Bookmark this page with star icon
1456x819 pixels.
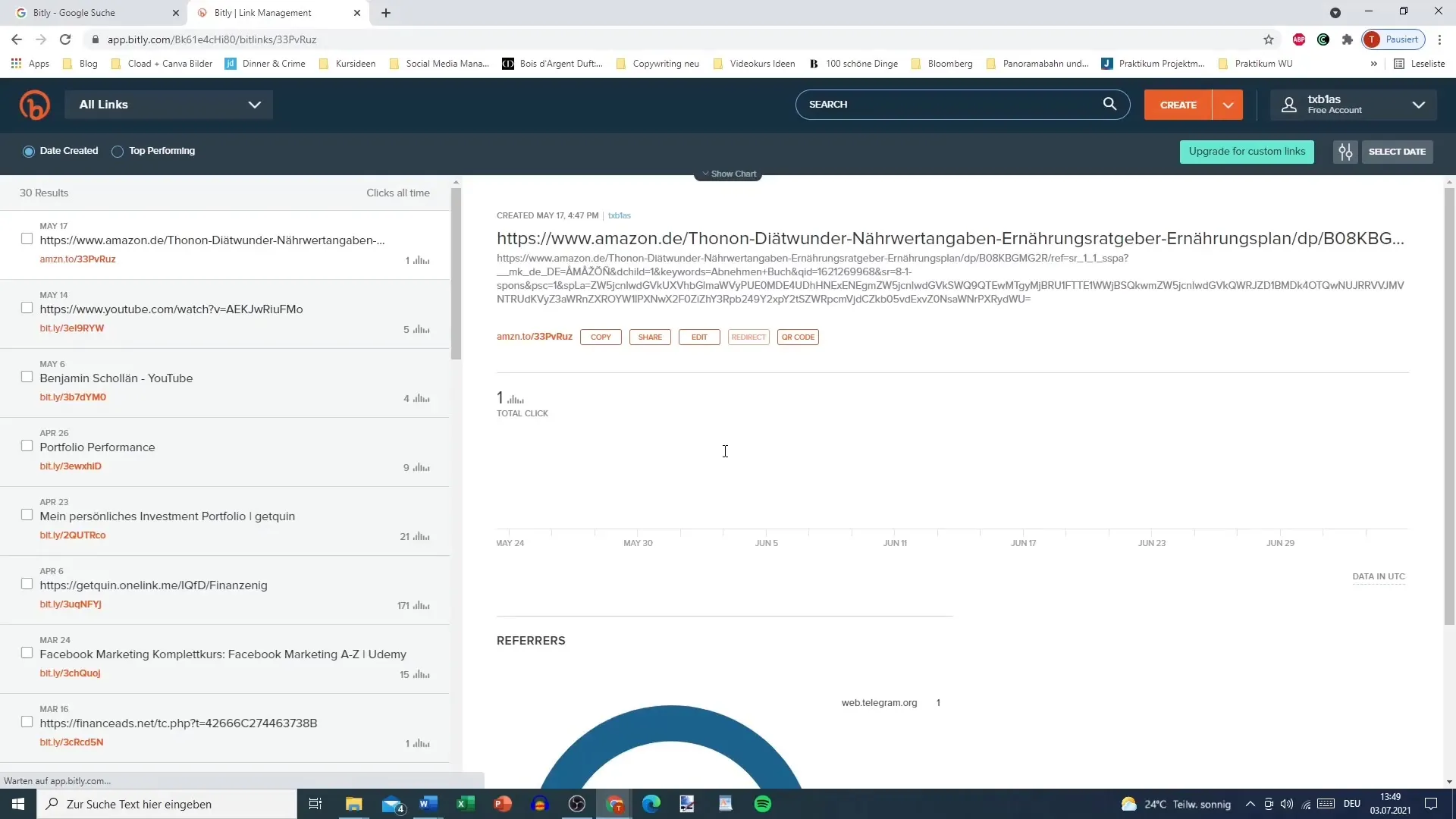point(1269,39)
